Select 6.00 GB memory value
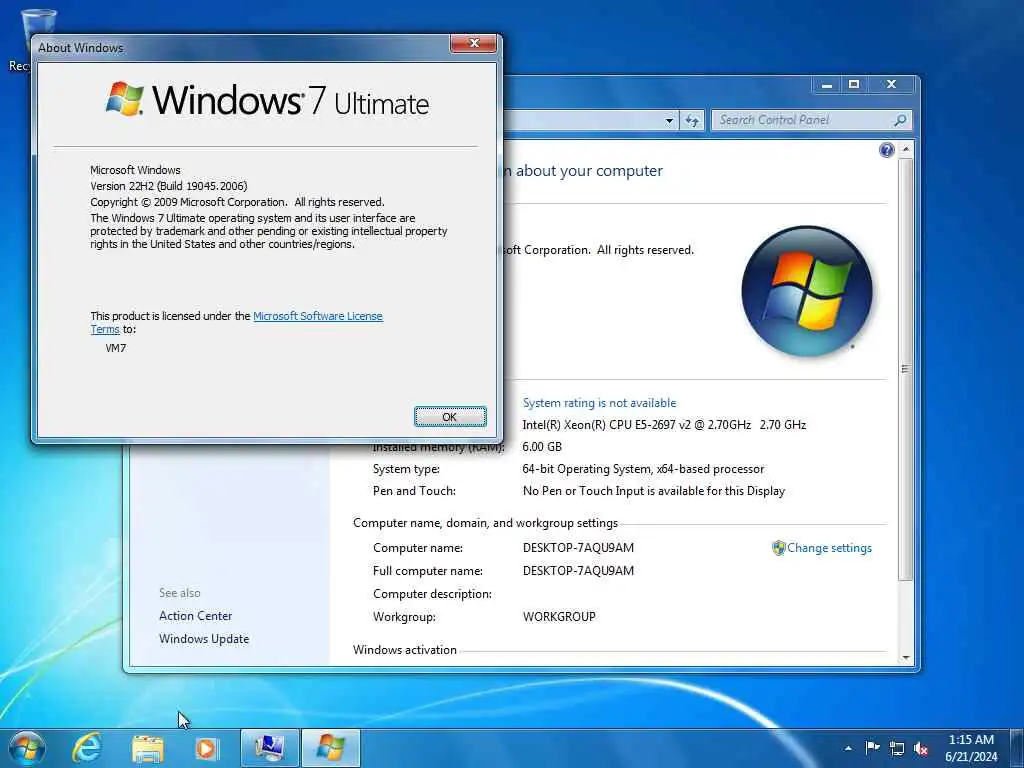 (542, 447)
